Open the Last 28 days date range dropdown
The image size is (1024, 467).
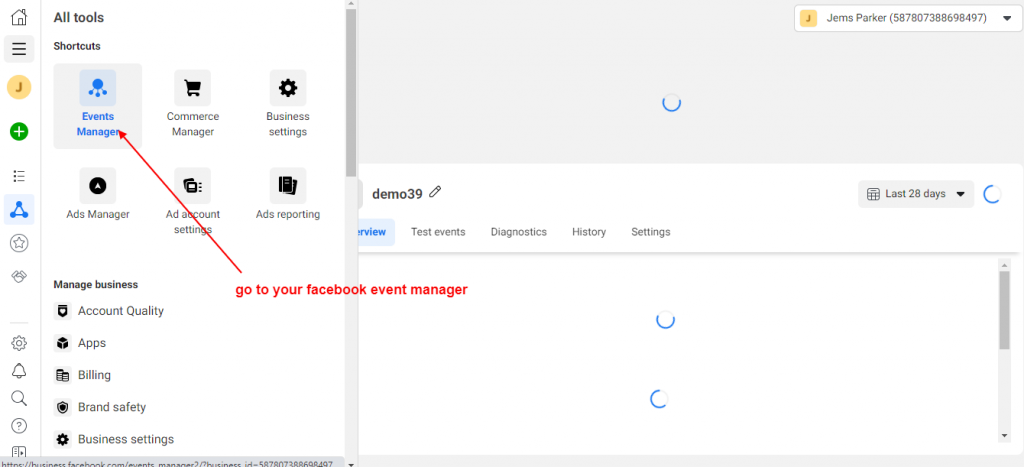pyautogui.click(x=916, y=194)
